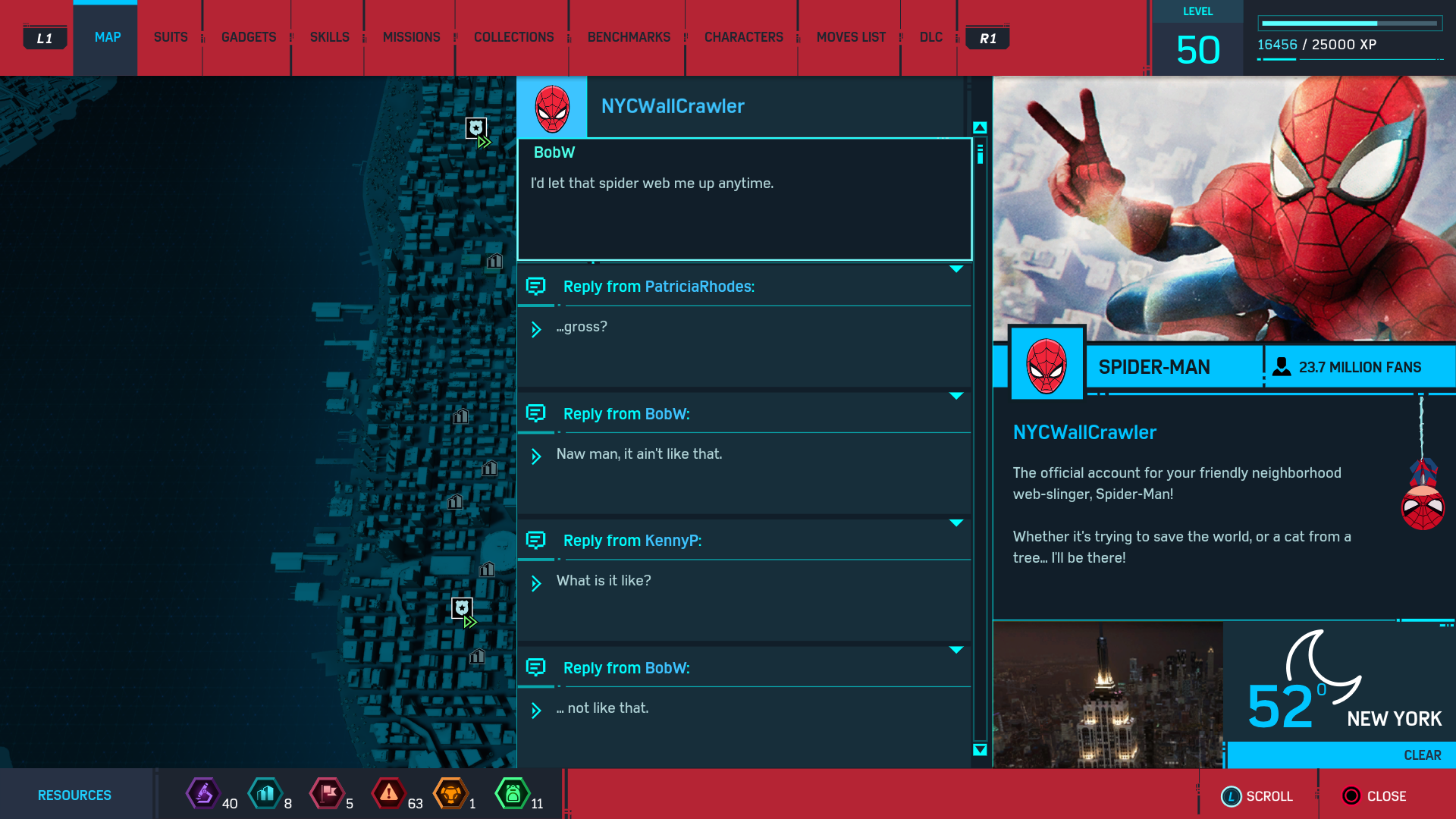
Task: Open the SKILLS tab
Action: pos(329,37)
